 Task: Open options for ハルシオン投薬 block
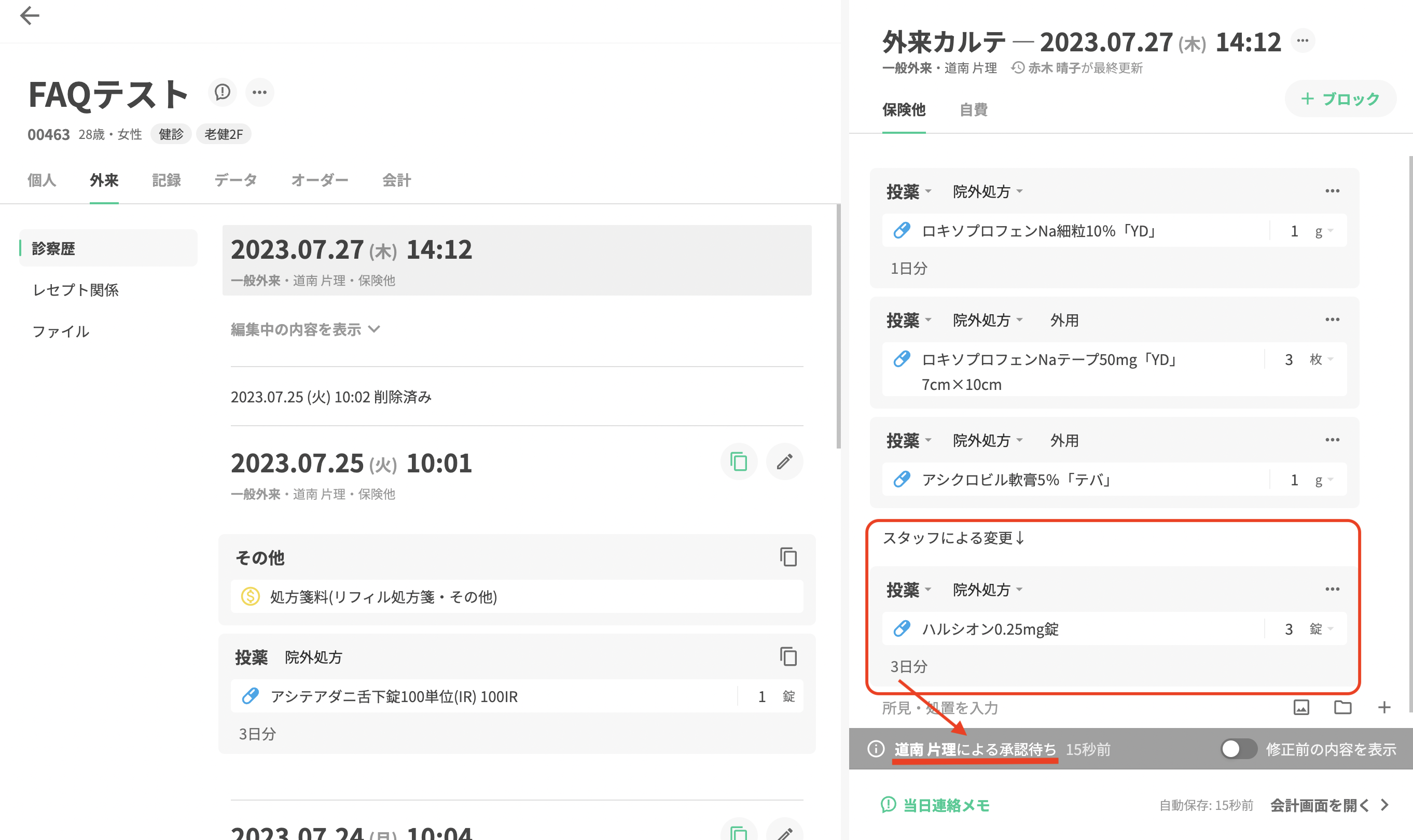tap(1332, 589)
